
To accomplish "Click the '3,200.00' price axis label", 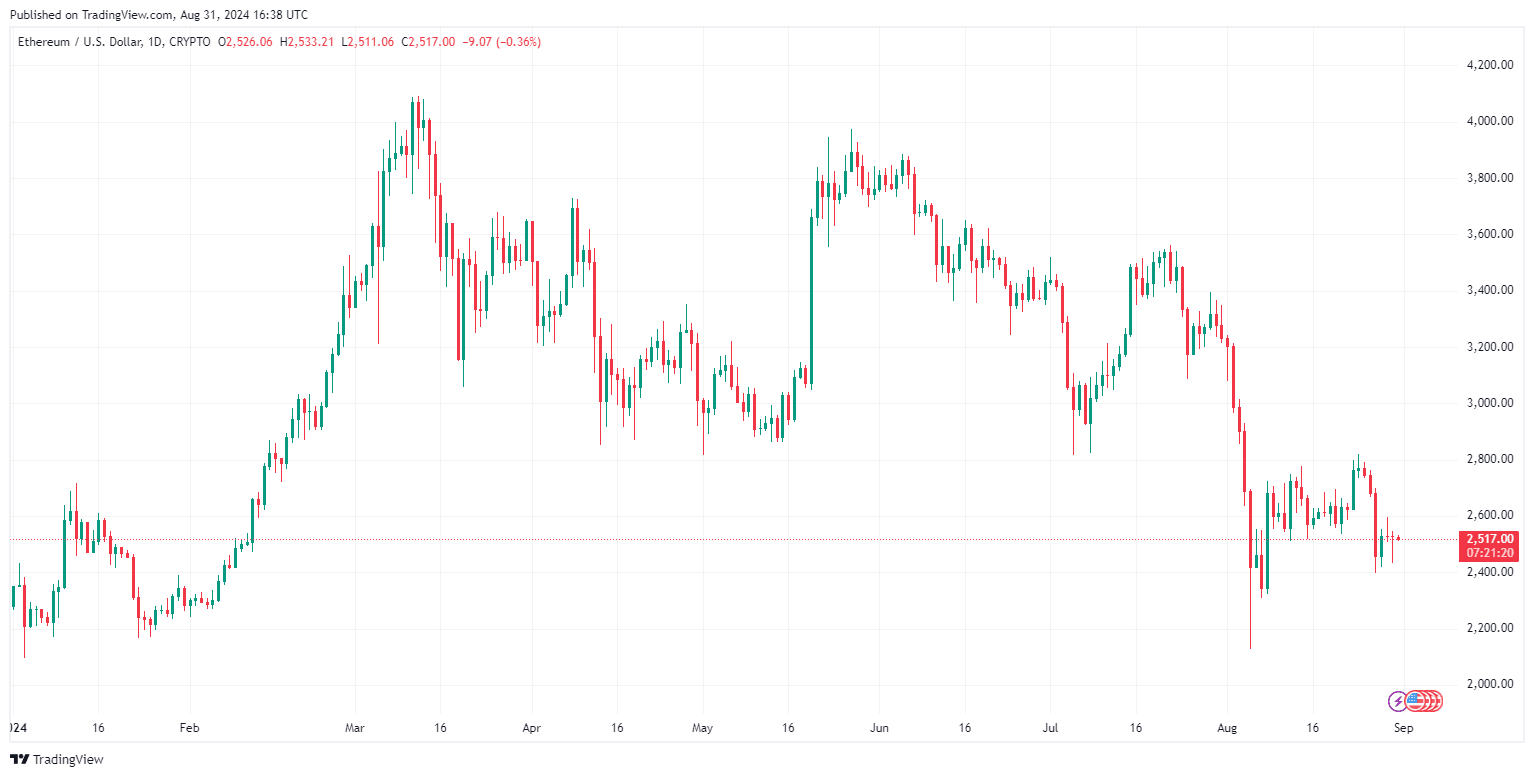I will coord(1491,347).
